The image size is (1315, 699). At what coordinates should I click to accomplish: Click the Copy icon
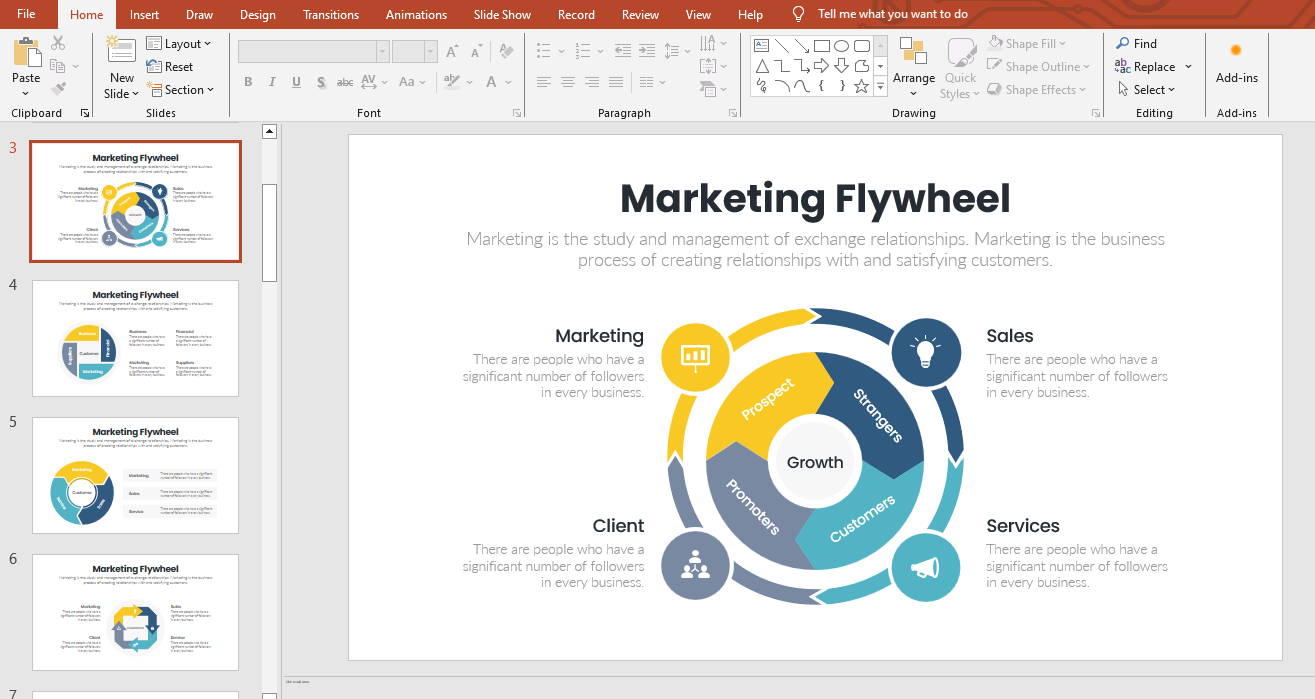[57, 66]
